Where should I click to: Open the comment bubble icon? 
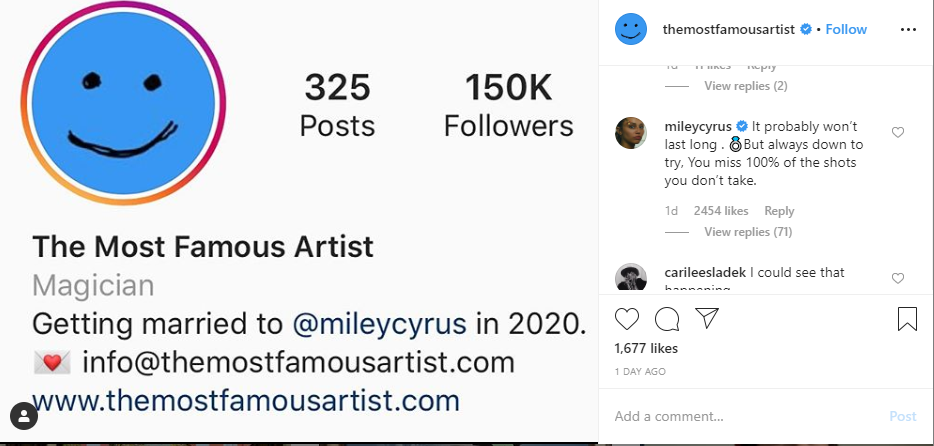tap(667, 319)
